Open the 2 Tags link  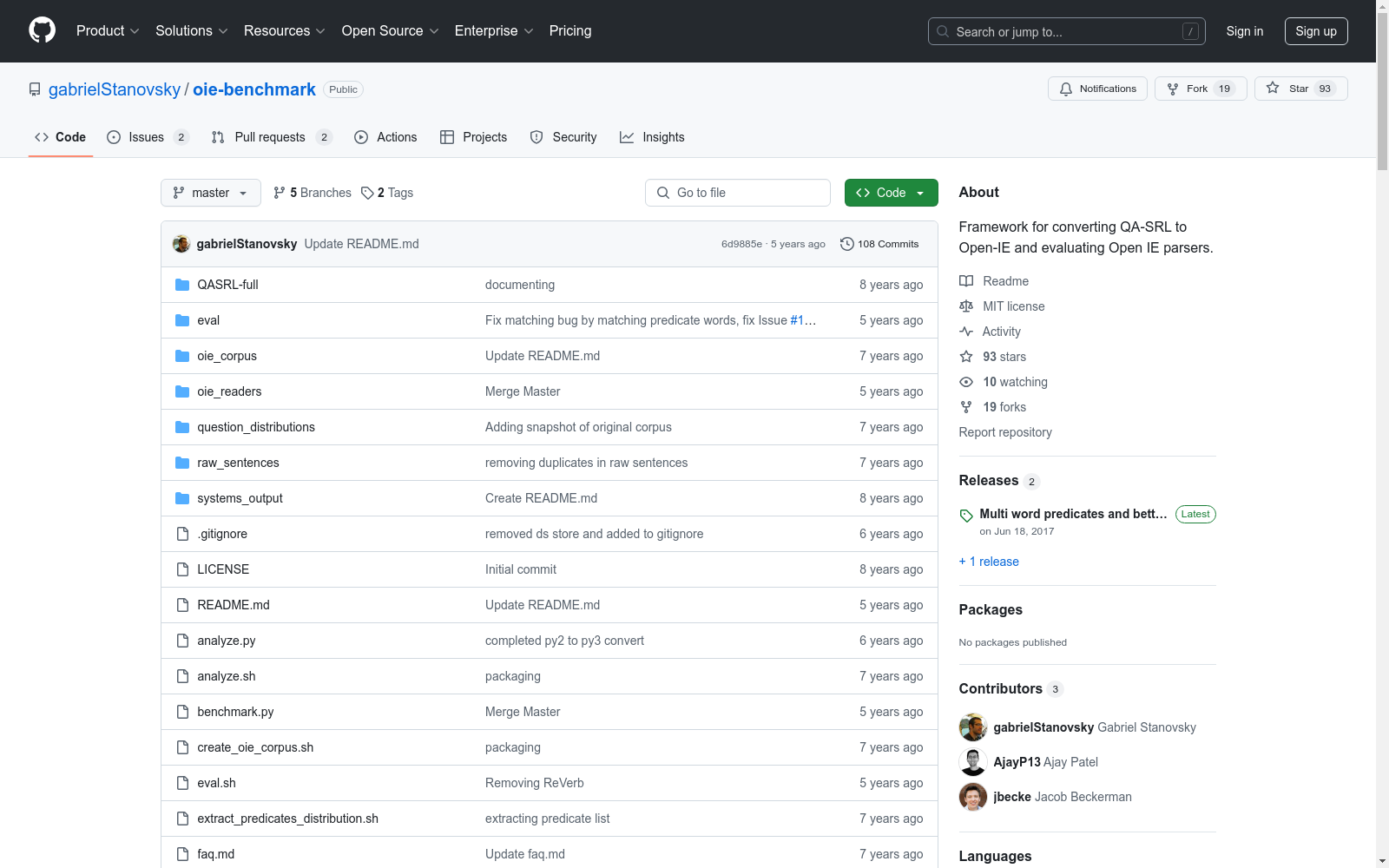387,193
